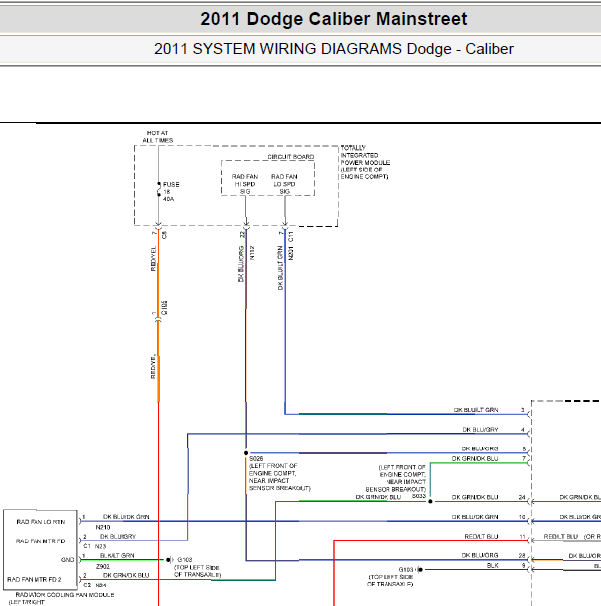Select the "N210" circuit label

tap(103, 527)
